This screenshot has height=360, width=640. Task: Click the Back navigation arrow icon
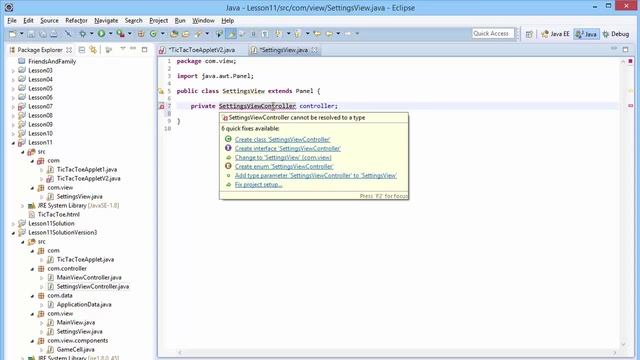click(x=329, y=34)
